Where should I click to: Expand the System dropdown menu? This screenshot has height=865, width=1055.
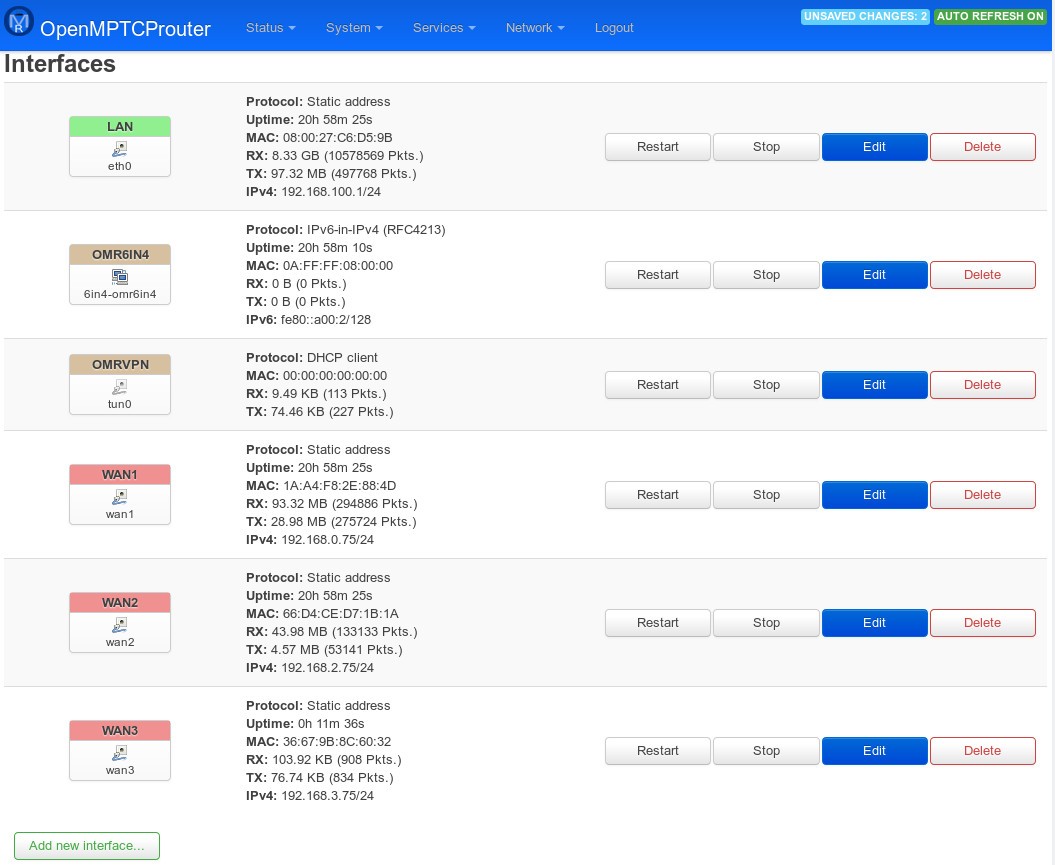click(354, 28)
